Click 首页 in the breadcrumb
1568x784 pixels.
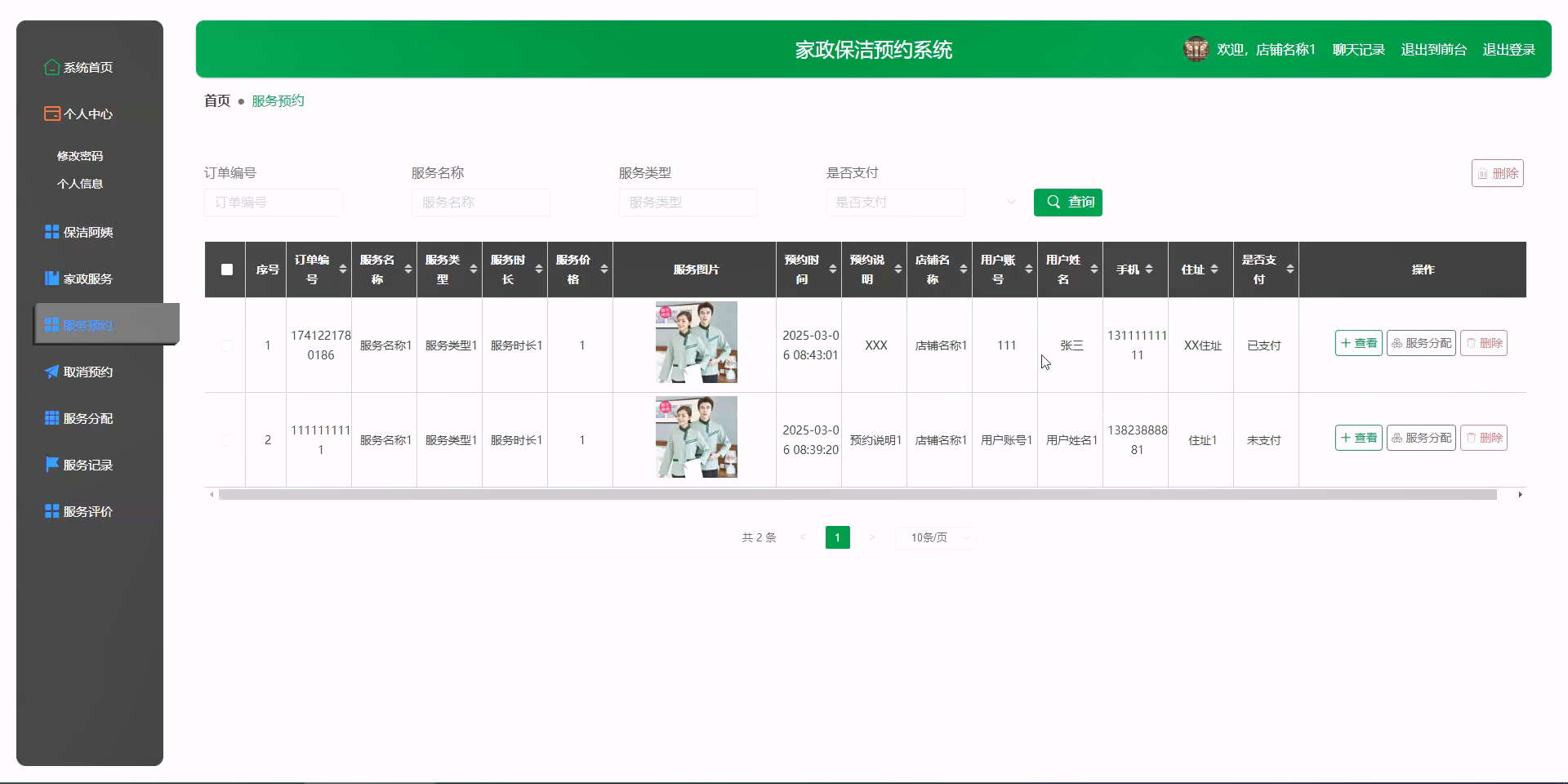[217, 100]
